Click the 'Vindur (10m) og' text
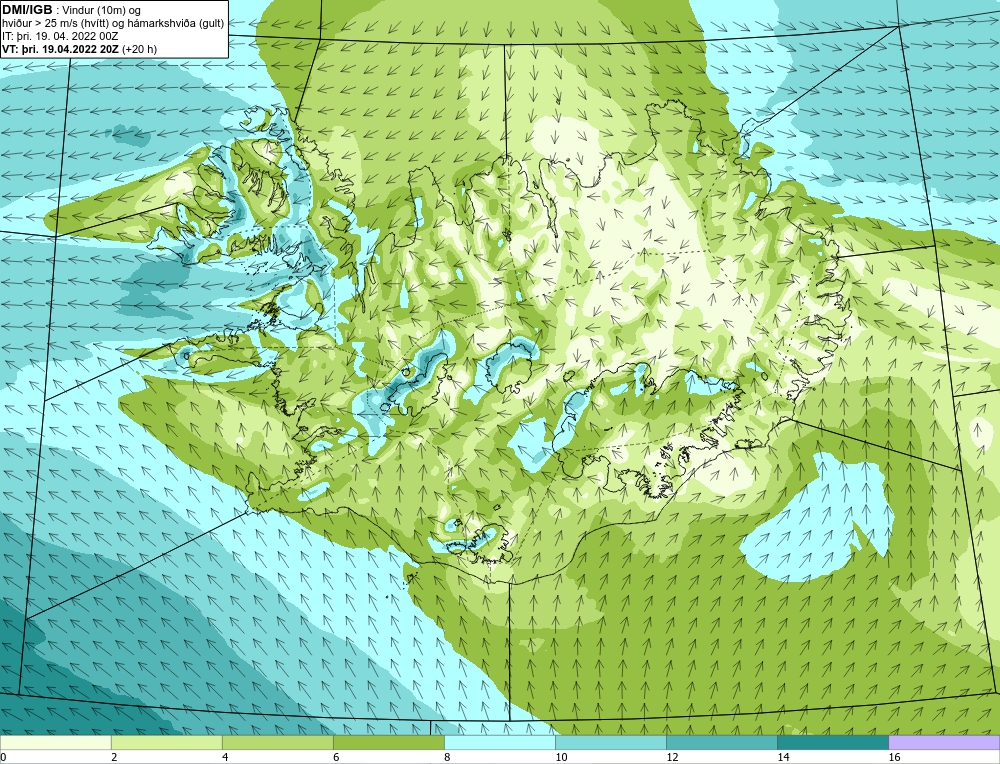Viewport: 1000px width, 764px height. pyautogui.click(x=101, y=10)
